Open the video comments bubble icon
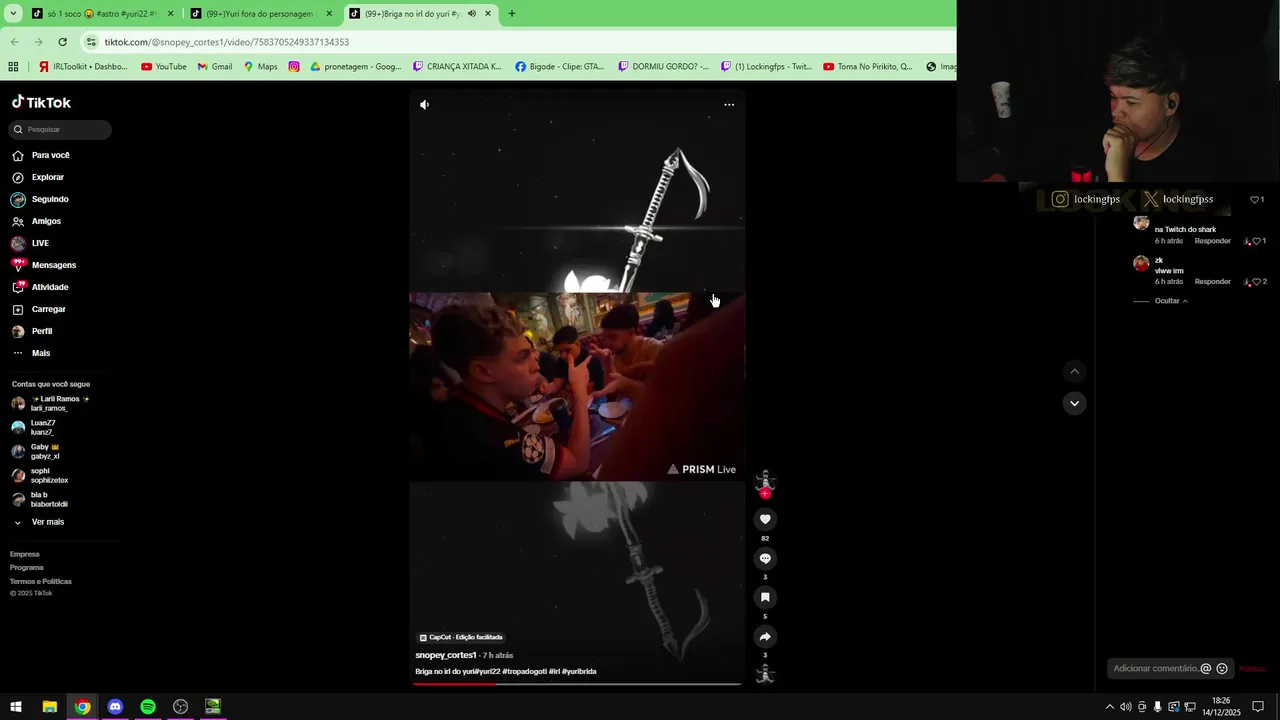 (x=765, y=558)
